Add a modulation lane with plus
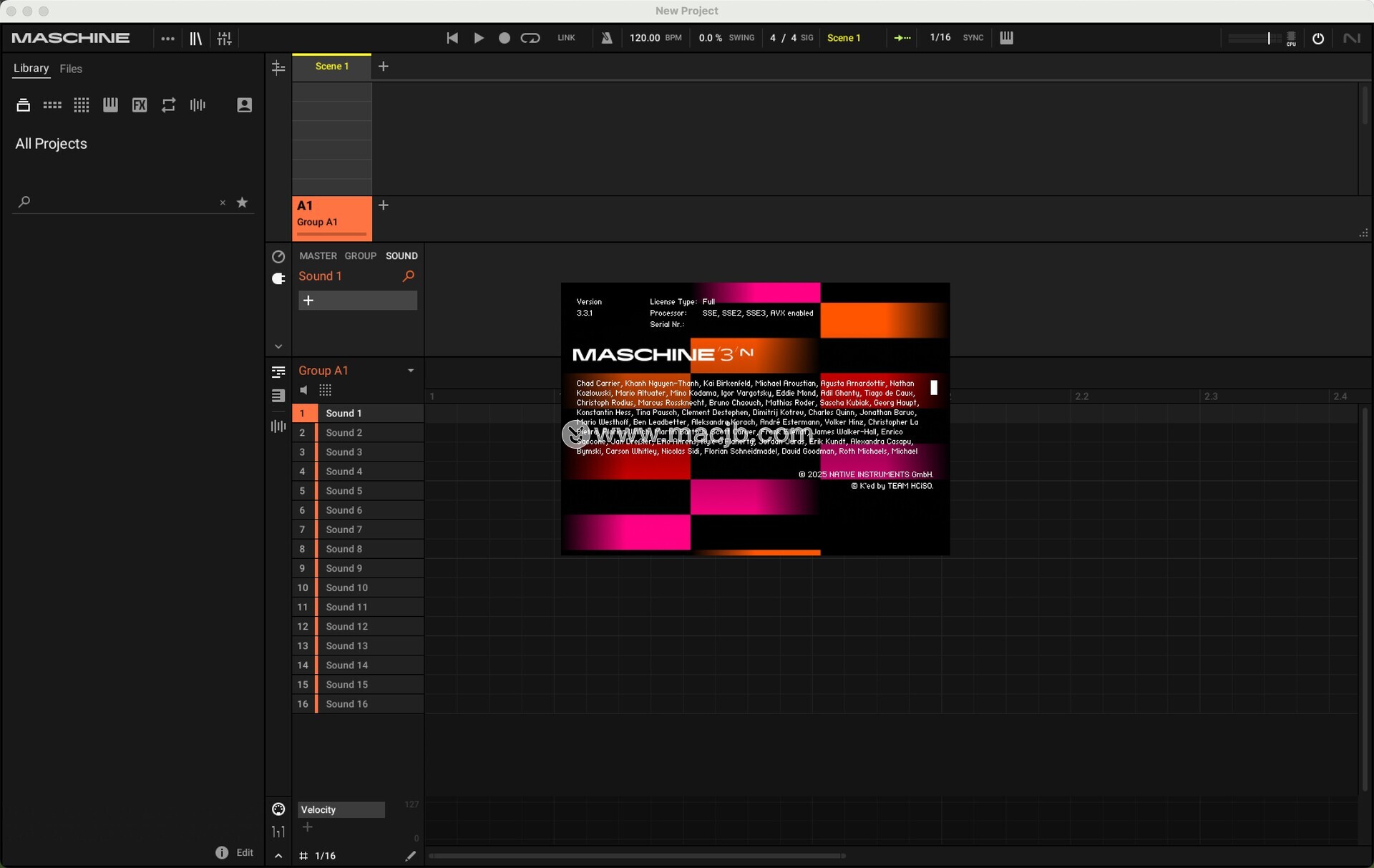The width and height of the screenshot is (1374, 868). (308, 827)
